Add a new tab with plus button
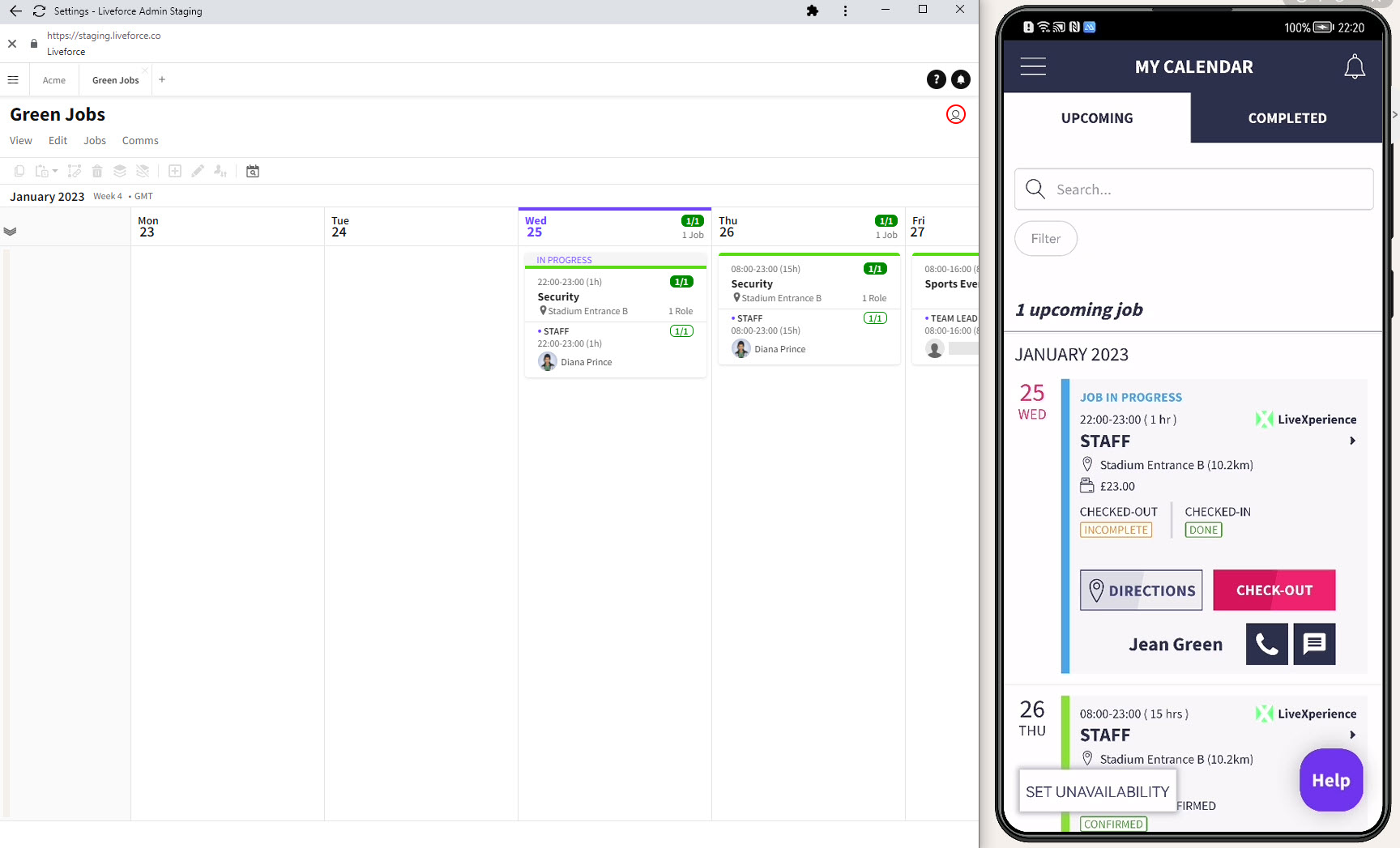Screen dimensions: 1400x848 162,79
